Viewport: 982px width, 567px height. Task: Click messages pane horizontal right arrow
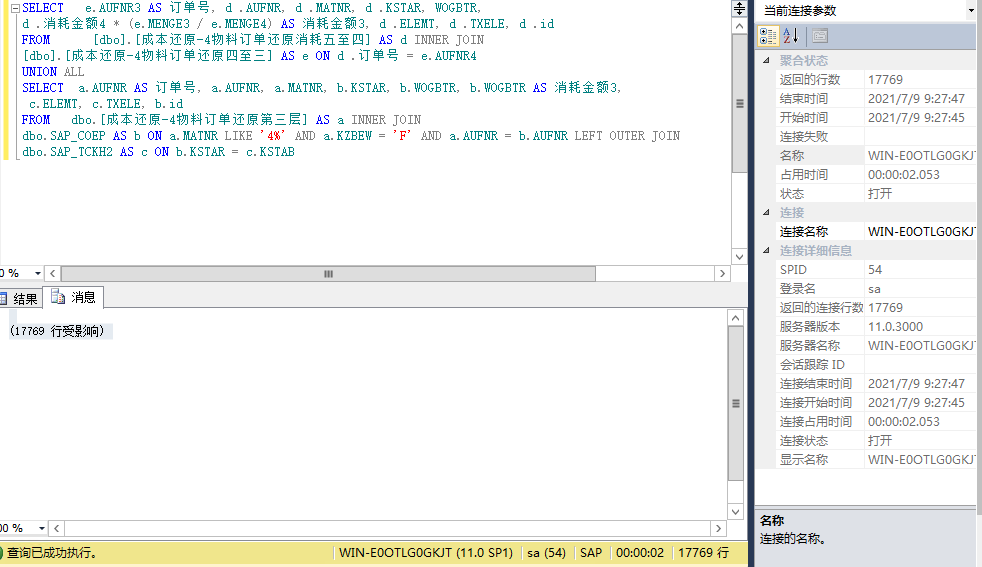click(719, 529)
